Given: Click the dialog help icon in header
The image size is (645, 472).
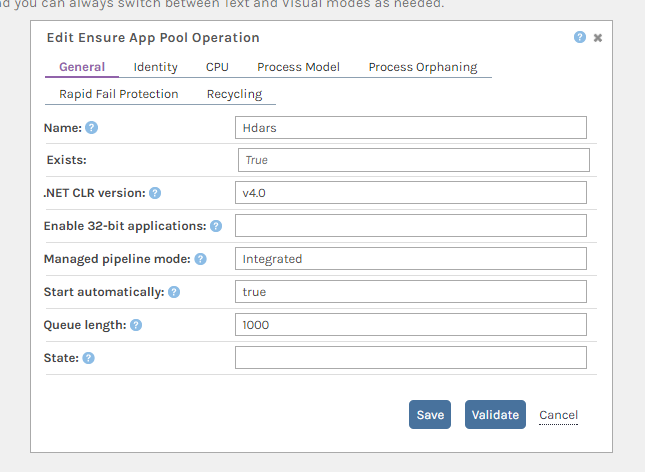Looking at the screenshot, I should [580, 37].
